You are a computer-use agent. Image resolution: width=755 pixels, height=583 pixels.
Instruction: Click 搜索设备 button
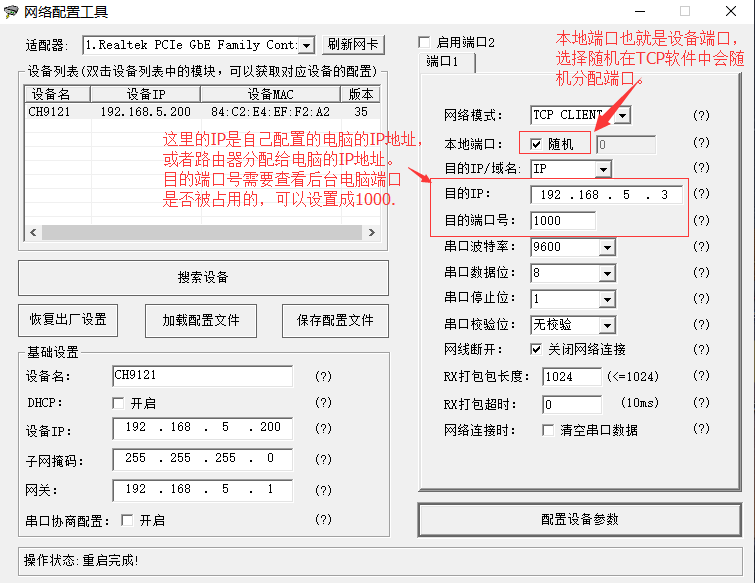click(203, 278)
